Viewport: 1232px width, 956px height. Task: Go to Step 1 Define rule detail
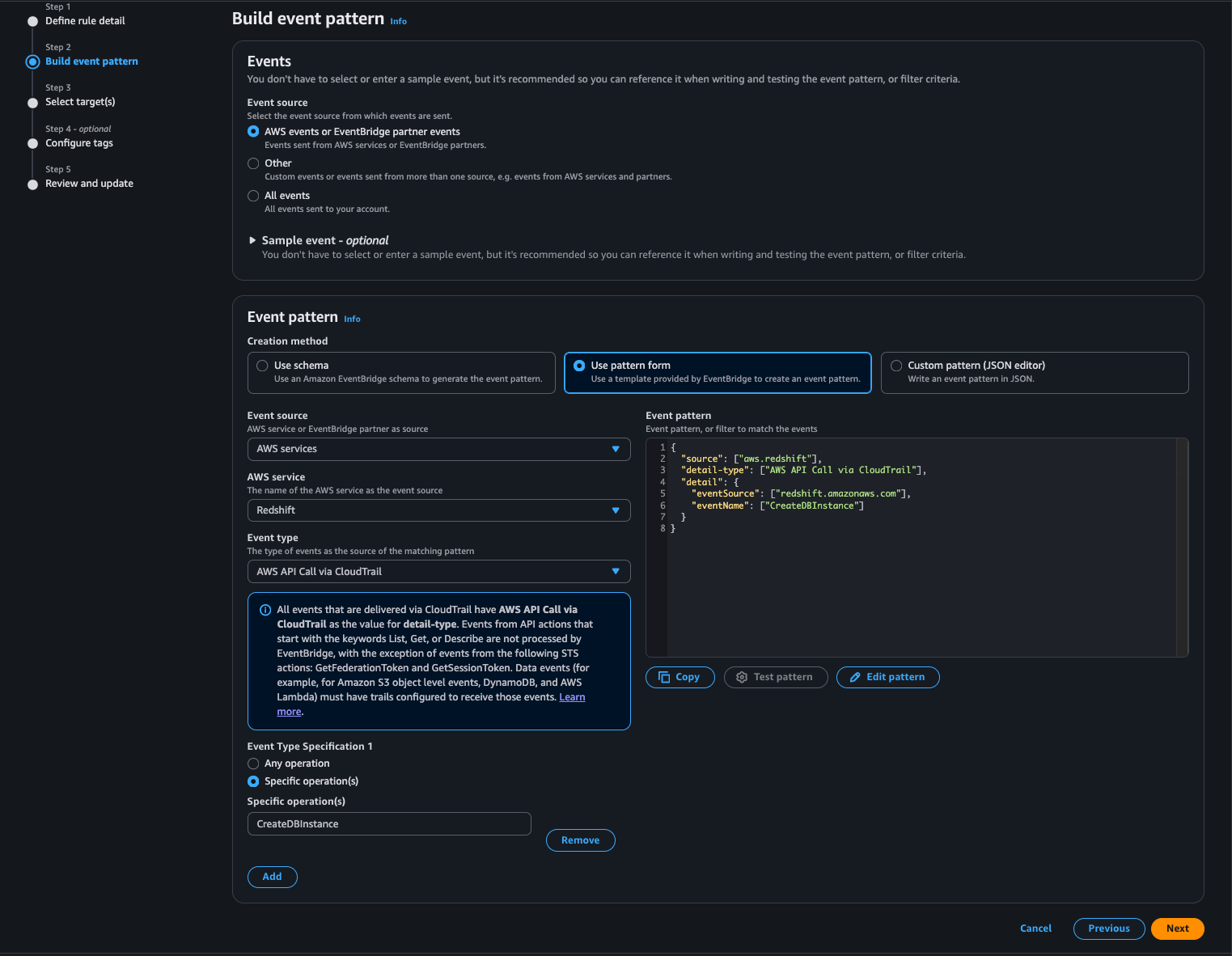(x=85, y=21)
